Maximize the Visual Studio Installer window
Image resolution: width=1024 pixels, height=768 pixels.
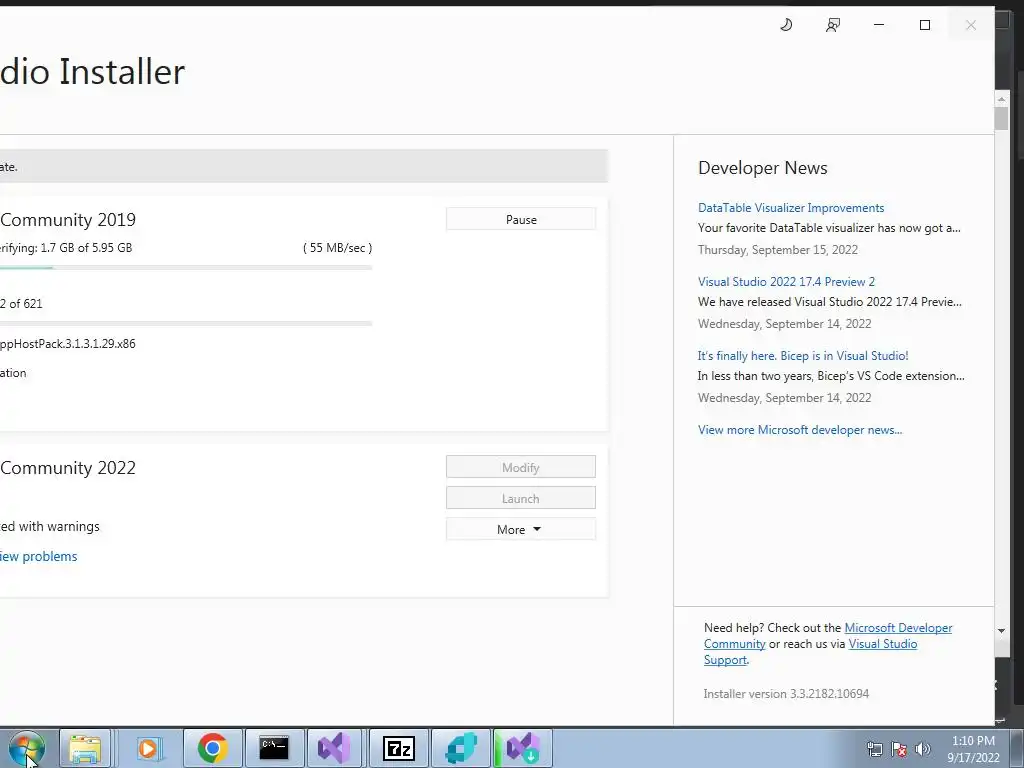(925, 25)
